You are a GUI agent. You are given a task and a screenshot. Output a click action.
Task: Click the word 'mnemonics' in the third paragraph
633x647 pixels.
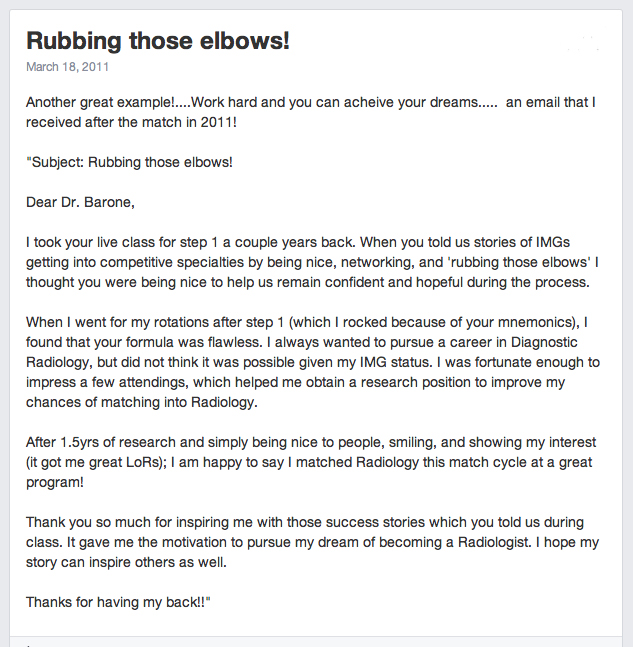click(534, 322)
